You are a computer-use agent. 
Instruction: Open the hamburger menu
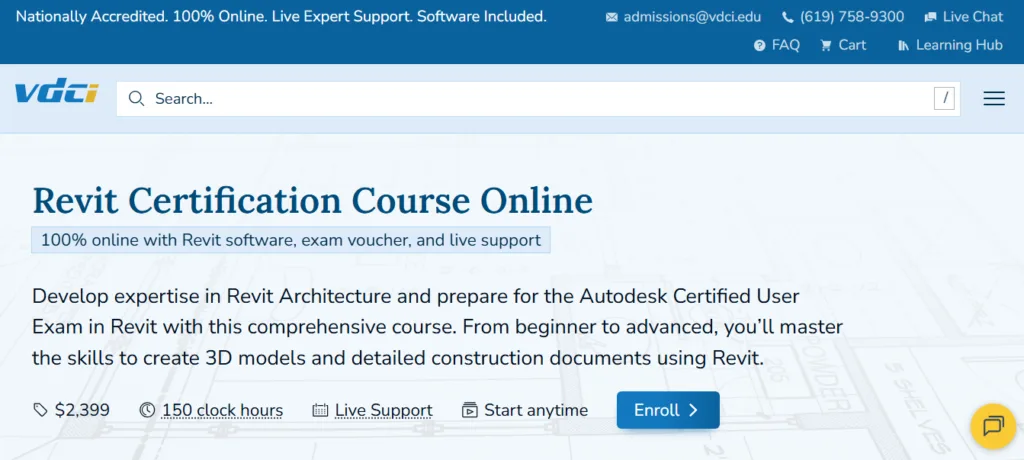click(x=994, y=99)
